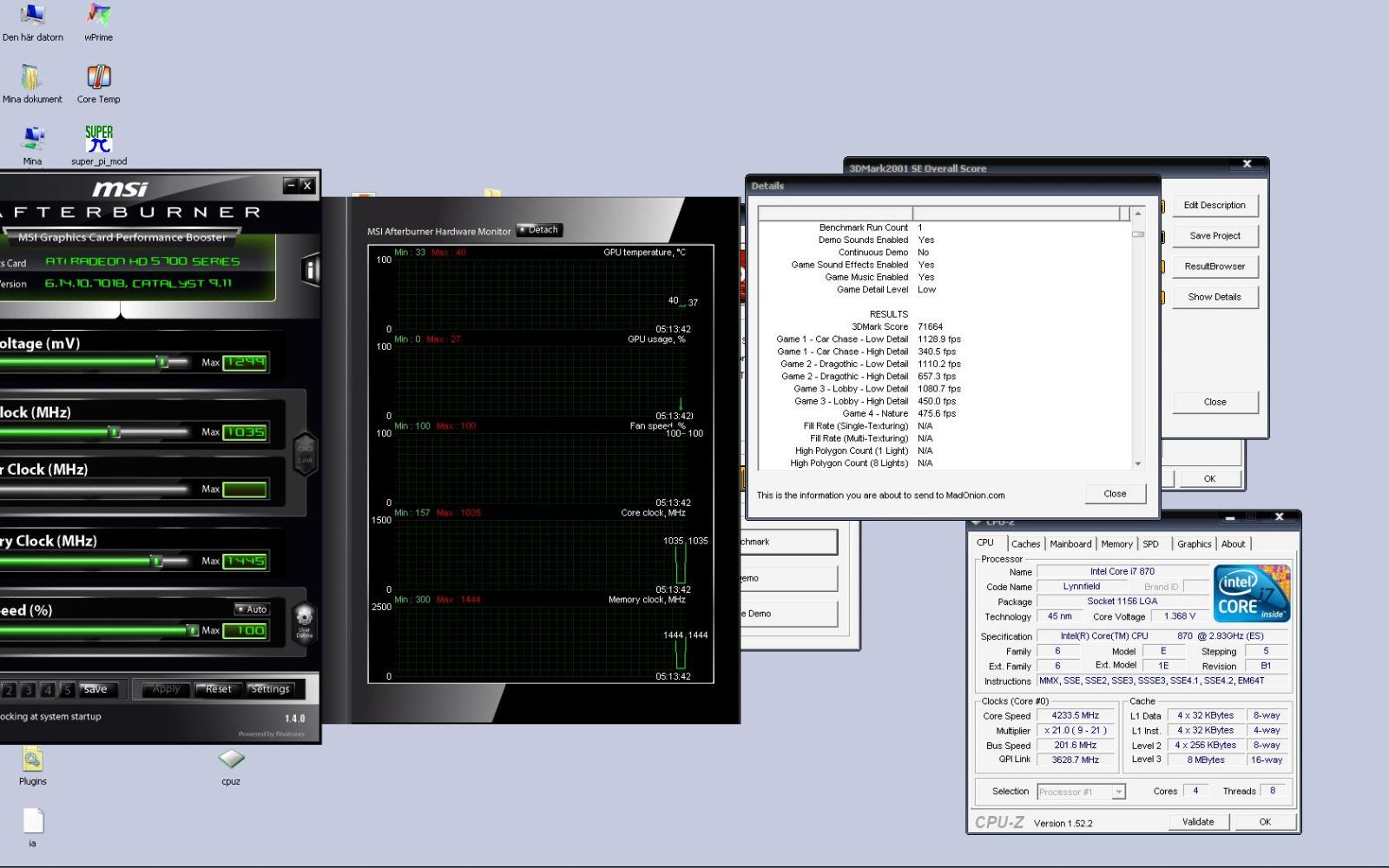1389x868 pixels.
Task: Close the CPU-Z window with the X
Action: tap(1279, 517)
